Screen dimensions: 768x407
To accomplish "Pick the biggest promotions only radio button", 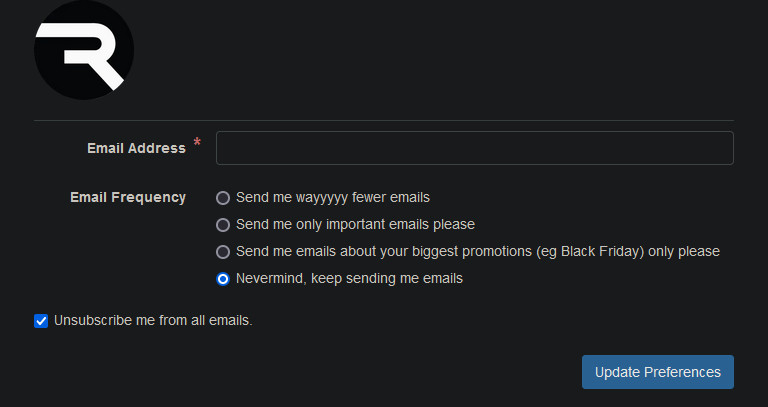I will click(223, 252).
